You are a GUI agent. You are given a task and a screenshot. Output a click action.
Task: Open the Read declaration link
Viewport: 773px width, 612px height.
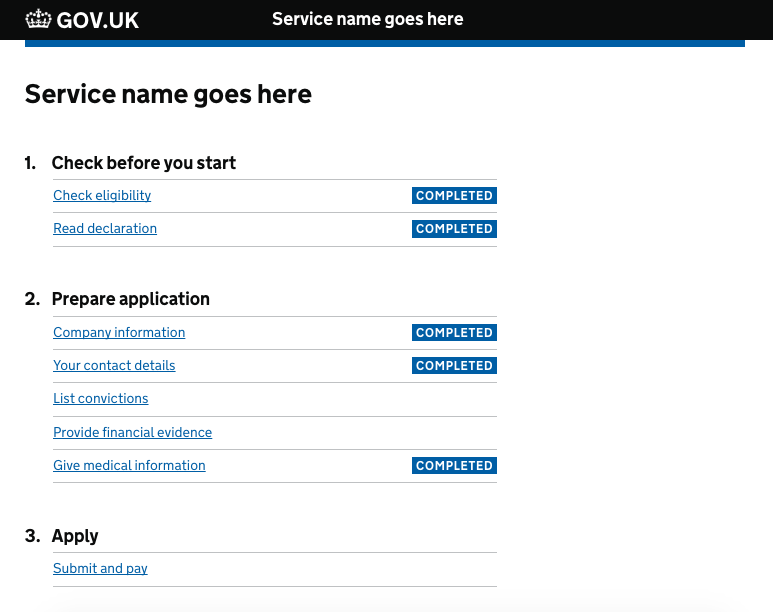tap(105, 229)
